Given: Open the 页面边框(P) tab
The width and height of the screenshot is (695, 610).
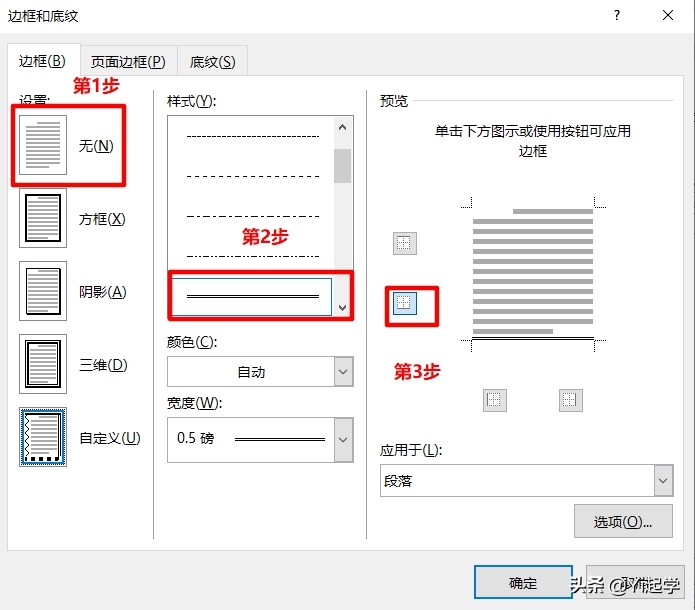Looking at the screenshot, I should (x=129, y=62).
